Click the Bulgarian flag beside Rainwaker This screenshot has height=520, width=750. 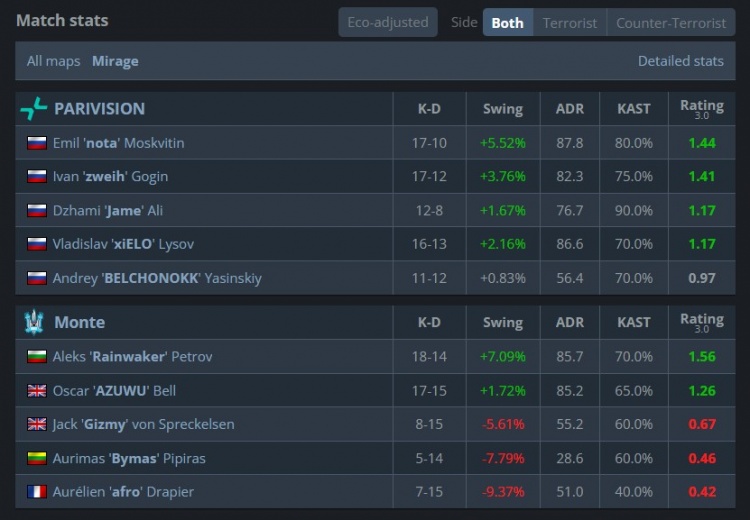[37, 356]
